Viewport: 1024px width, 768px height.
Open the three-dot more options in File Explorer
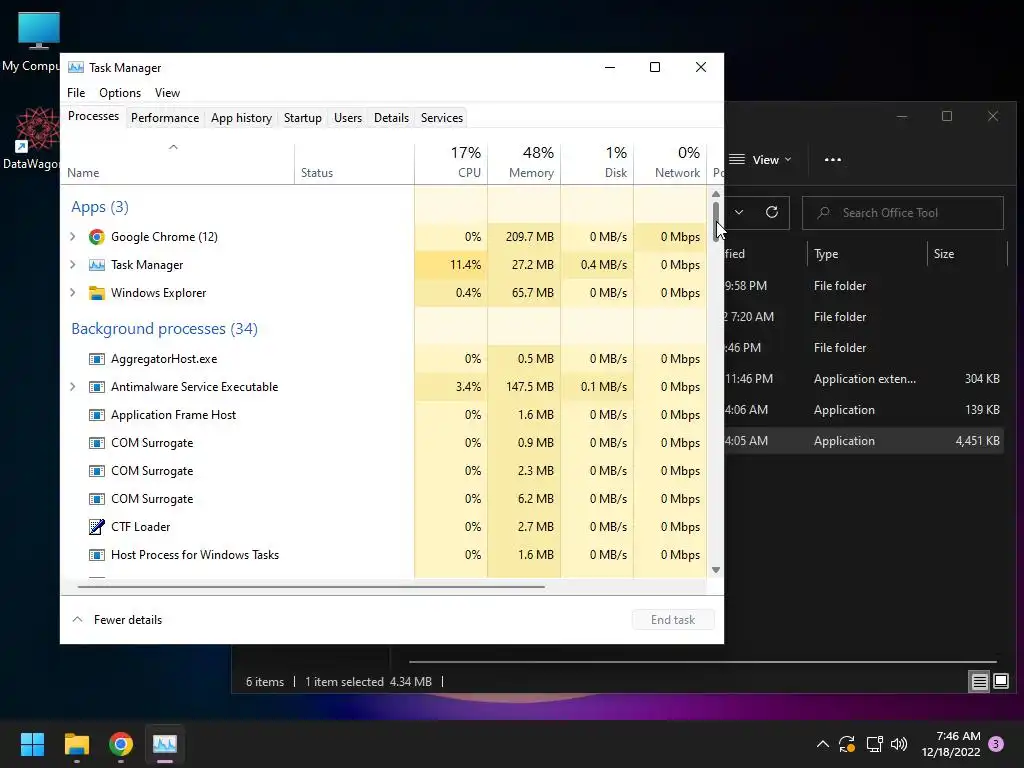833,159
